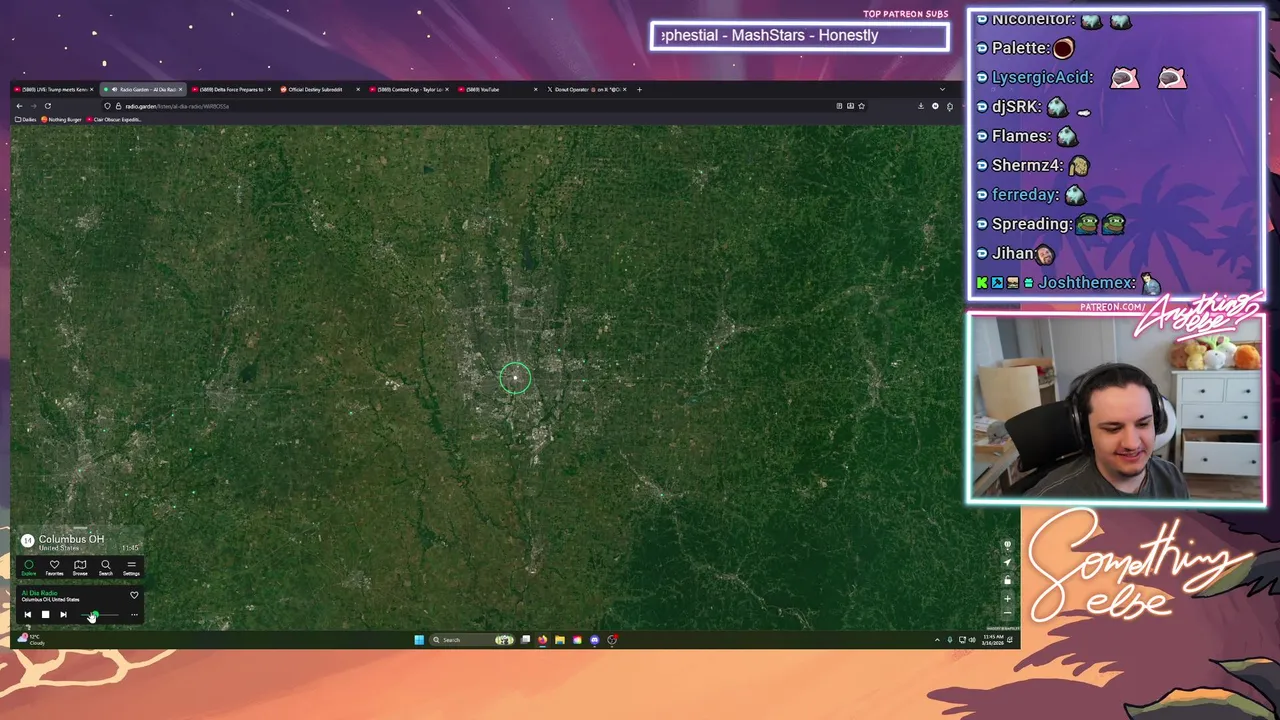
Task: Switch to Official Destiny Subreddit tab
Action: (320, 89)
